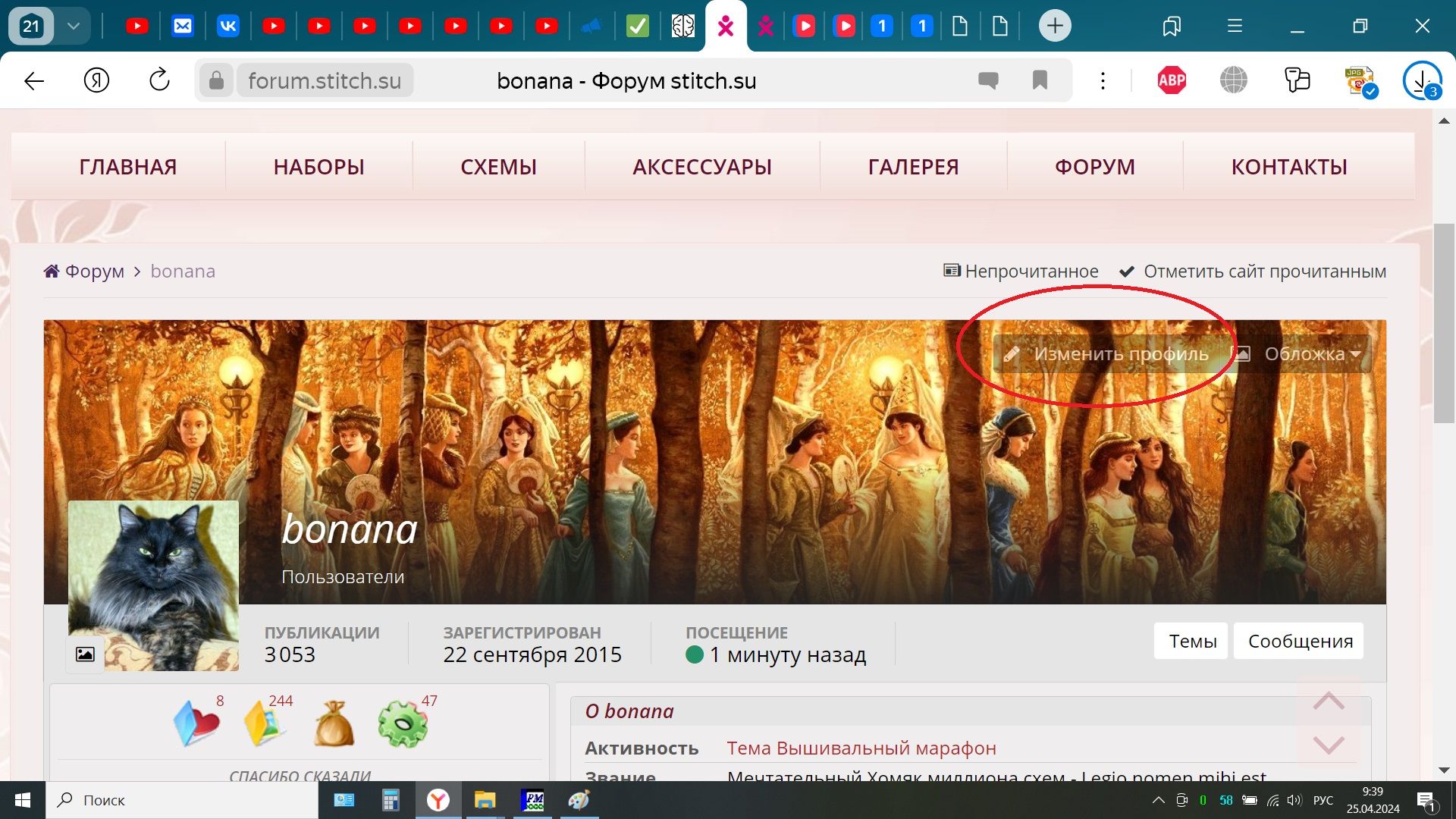Click Отметить сайт прочитанным
Viewport: 1456px width, 819px height.
(1253, 271)
